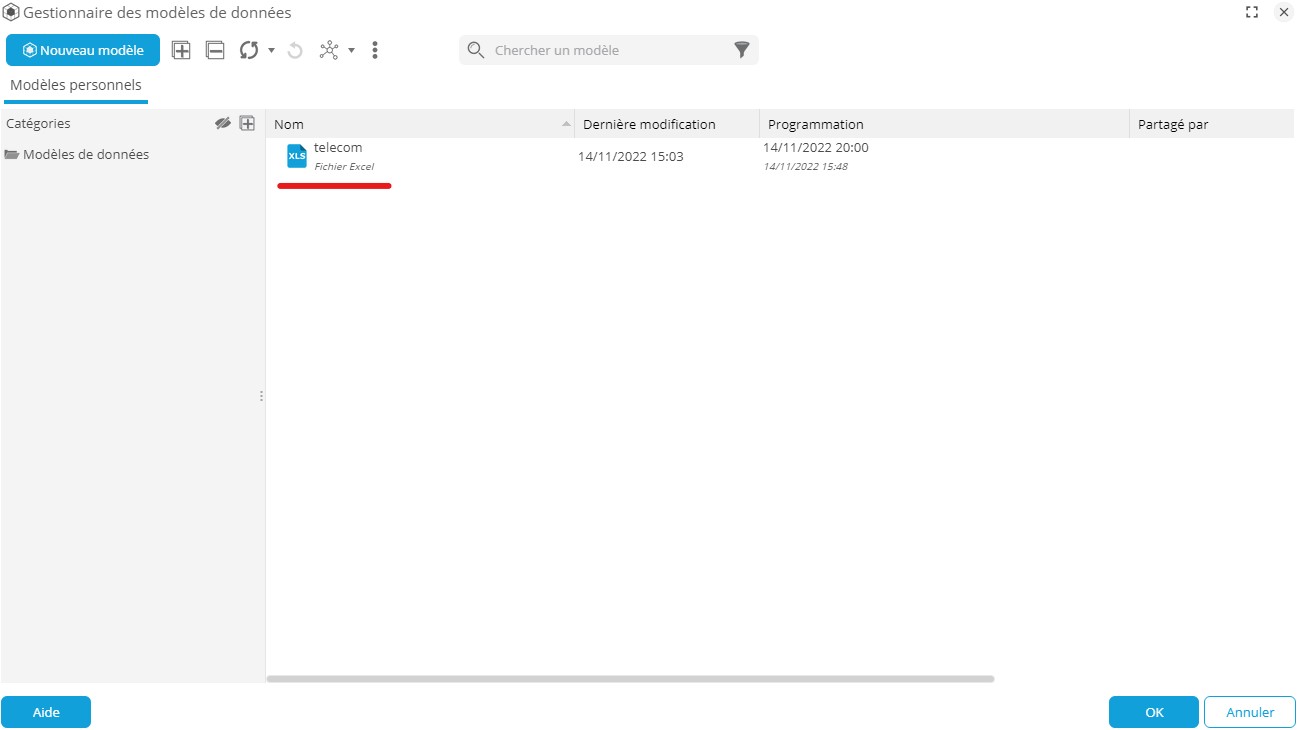This screenshot has width=1300, height=730.
Task: Select the Modèles de données folder
Action: click(x=85, y=154)
